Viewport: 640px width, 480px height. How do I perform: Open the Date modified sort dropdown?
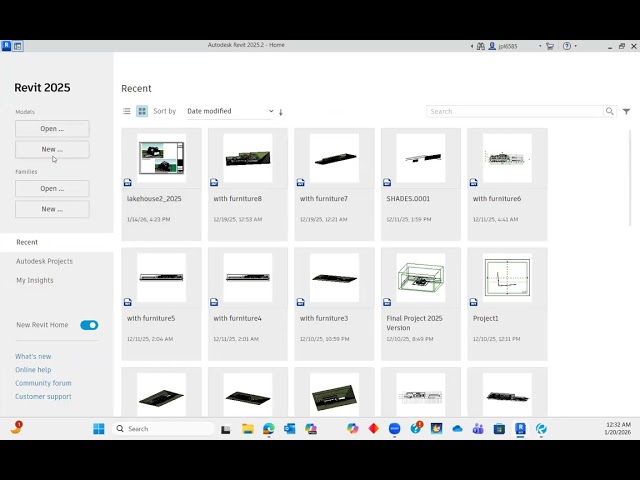229,112
